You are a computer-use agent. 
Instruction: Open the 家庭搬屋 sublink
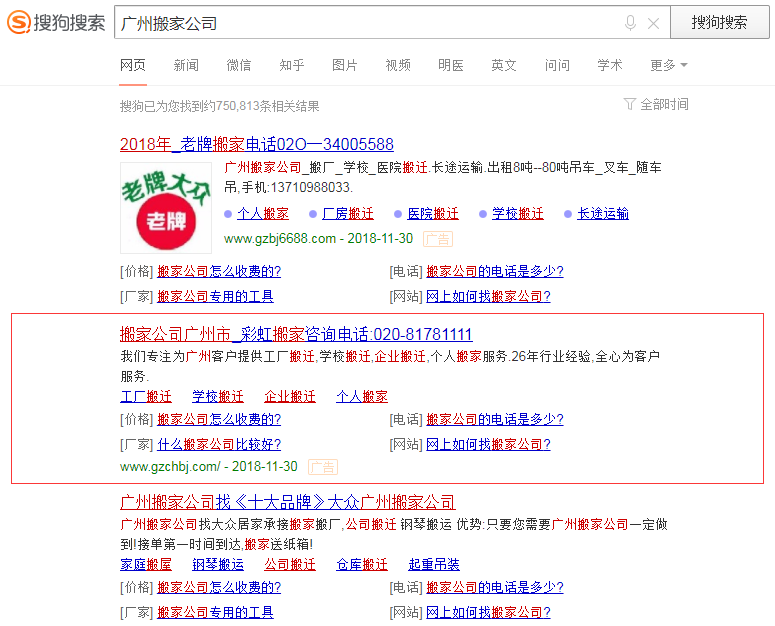pyautogui.click(x=146, y=564)
